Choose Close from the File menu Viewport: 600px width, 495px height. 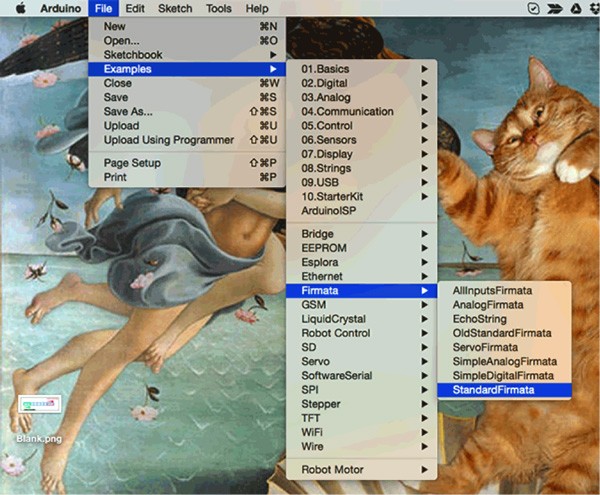point(187,83)
